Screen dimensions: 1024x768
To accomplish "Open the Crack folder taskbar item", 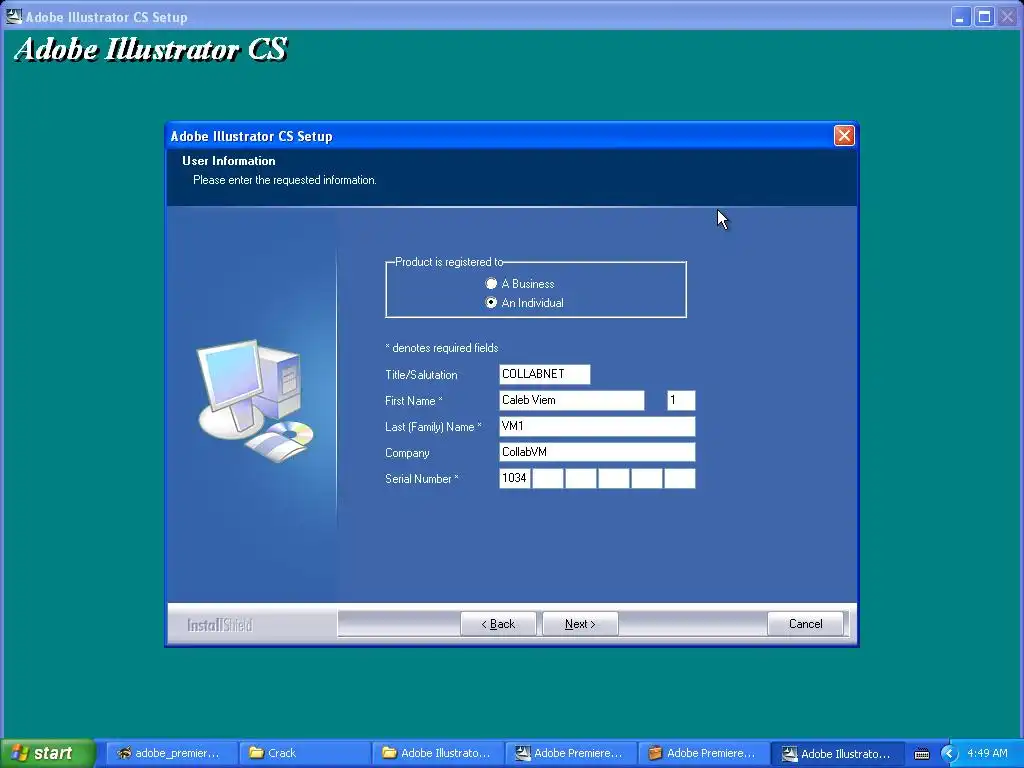I will (x=304, y=753).
